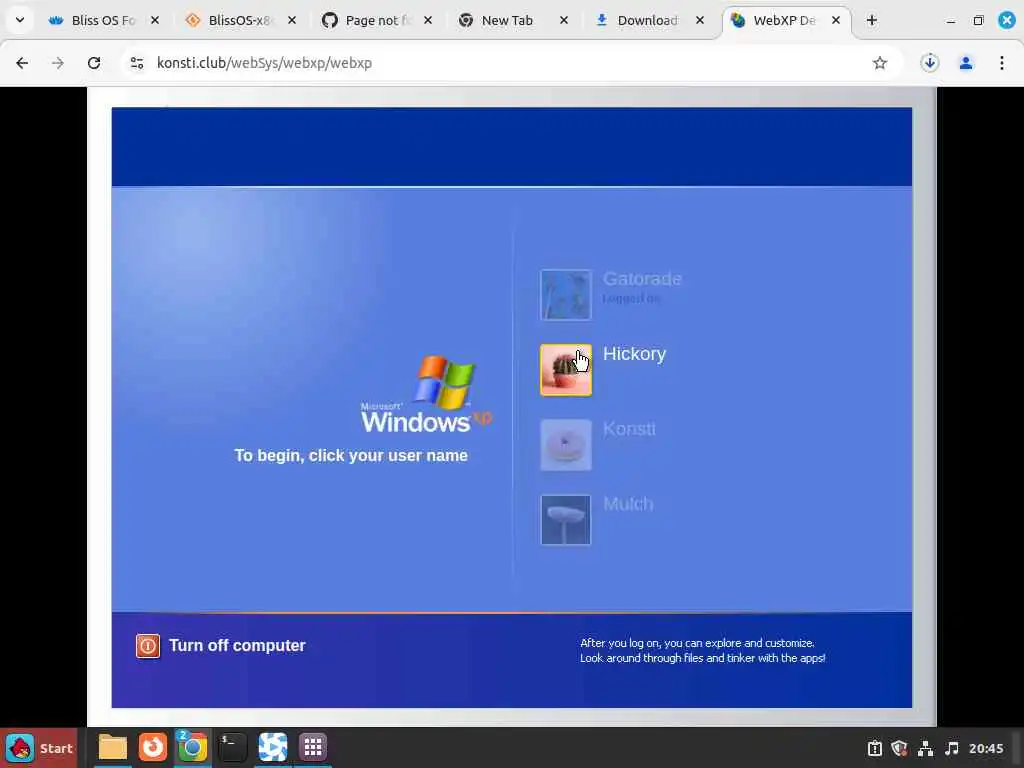
Task: Go back with the browser back arrow
Action: click(x=22, y=63)
